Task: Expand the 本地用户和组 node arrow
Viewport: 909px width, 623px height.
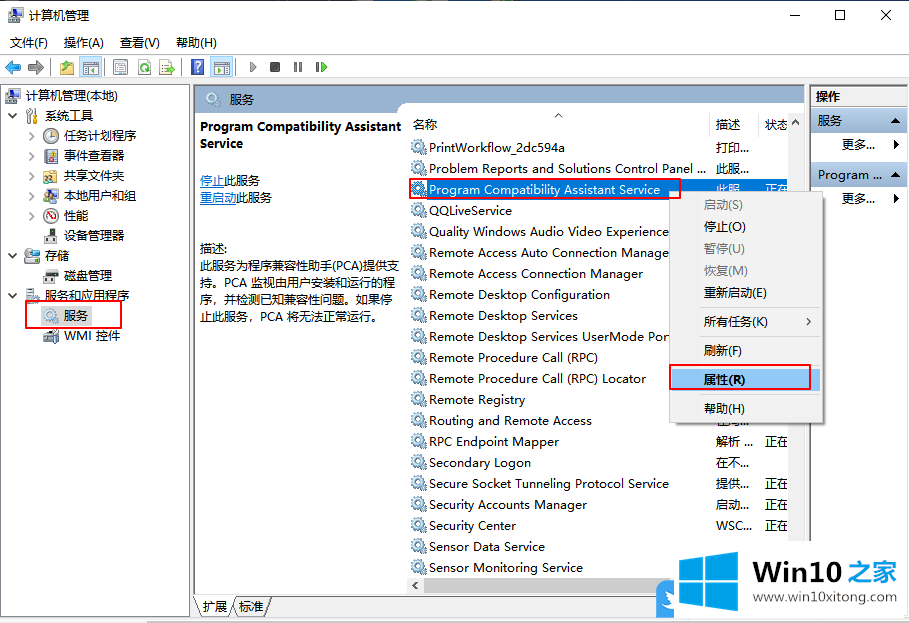Action: click(x=31, y=195)
